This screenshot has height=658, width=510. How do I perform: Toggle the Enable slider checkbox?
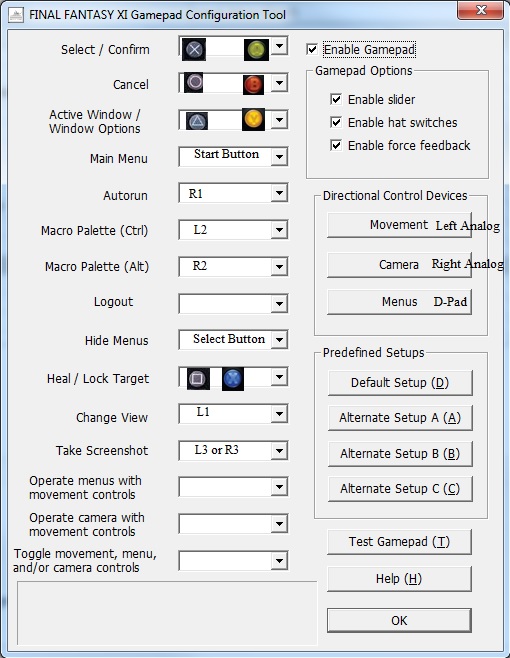point(336,99)
